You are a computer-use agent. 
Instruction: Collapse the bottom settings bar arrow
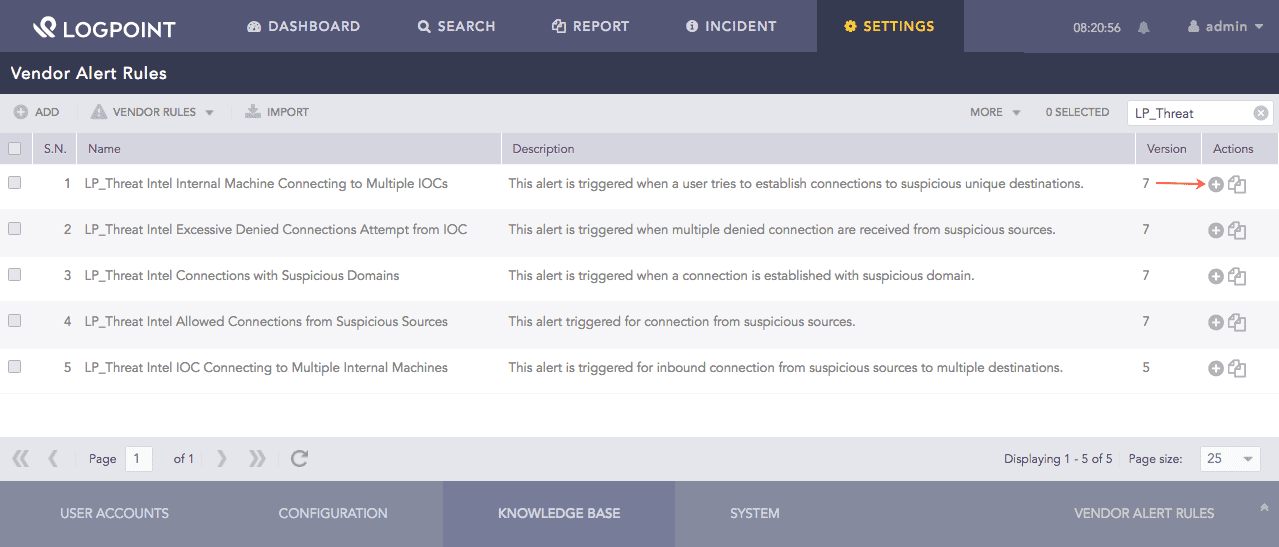(1263, 508)
